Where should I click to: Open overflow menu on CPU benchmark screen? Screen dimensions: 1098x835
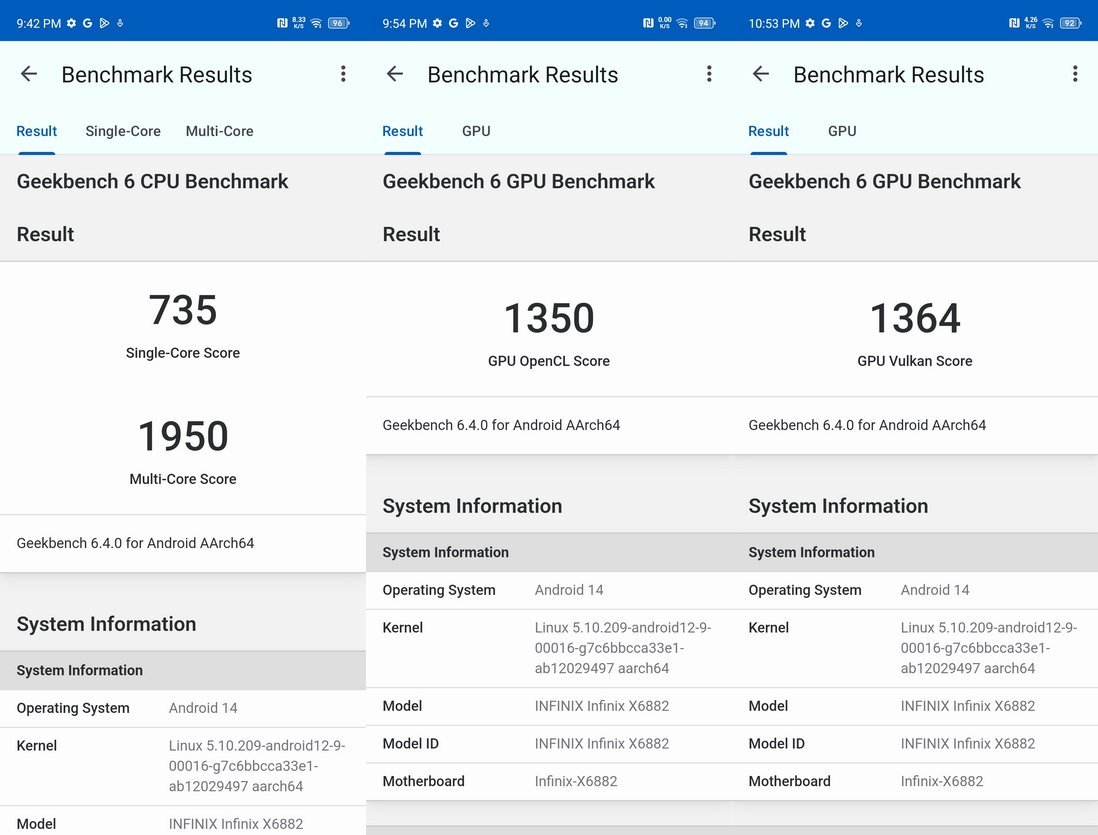343,74
